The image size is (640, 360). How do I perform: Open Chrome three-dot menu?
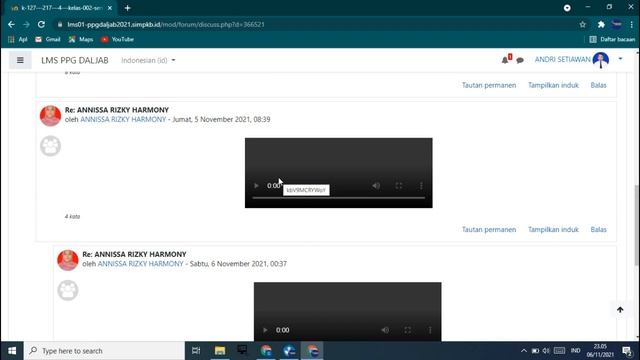coord(631,24)
